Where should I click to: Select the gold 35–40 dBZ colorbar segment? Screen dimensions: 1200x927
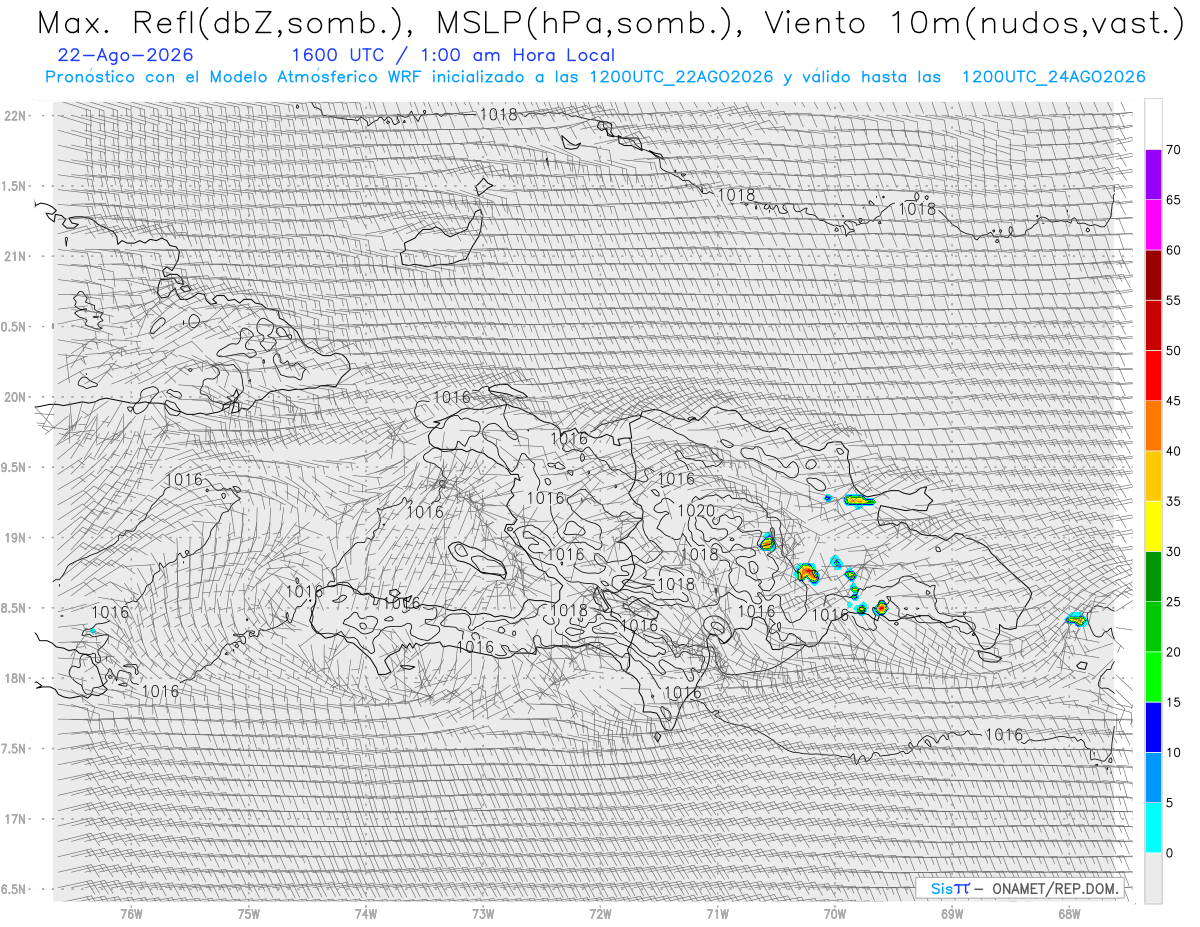tap(1153, 476)
